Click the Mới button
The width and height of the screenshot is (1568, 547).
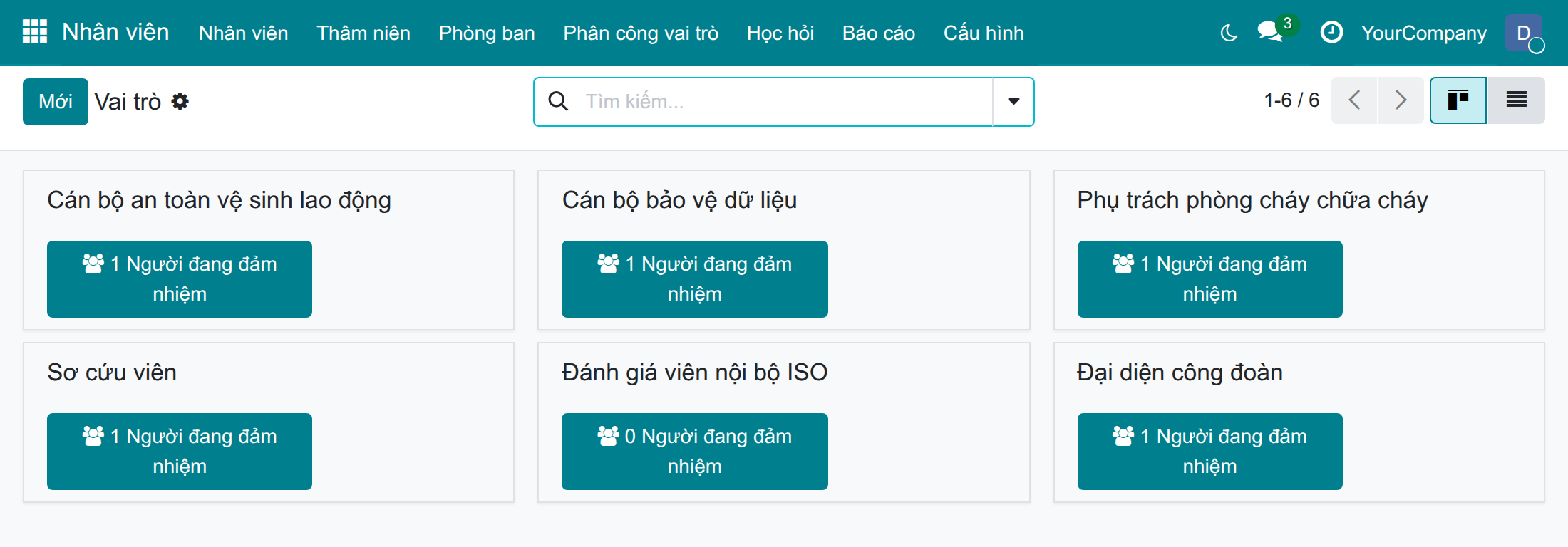[56, 102]
